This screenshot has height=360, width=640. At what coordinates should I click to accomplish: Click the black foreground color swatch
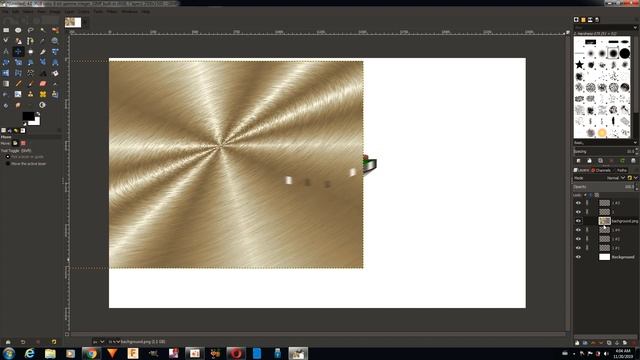27,116
